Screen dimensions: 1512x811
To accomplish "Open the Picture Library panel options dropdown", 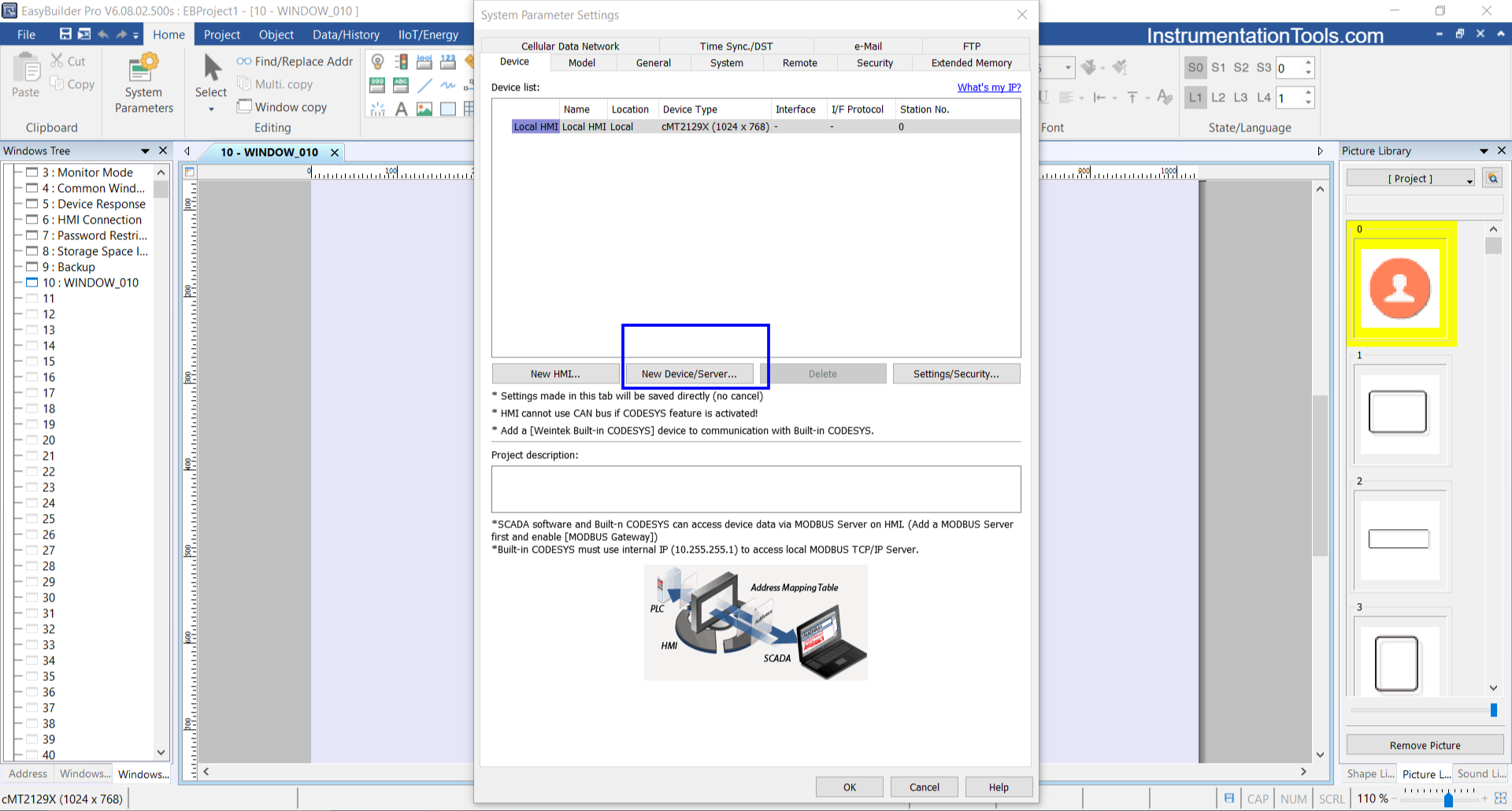I will (x=1484, y=150).
